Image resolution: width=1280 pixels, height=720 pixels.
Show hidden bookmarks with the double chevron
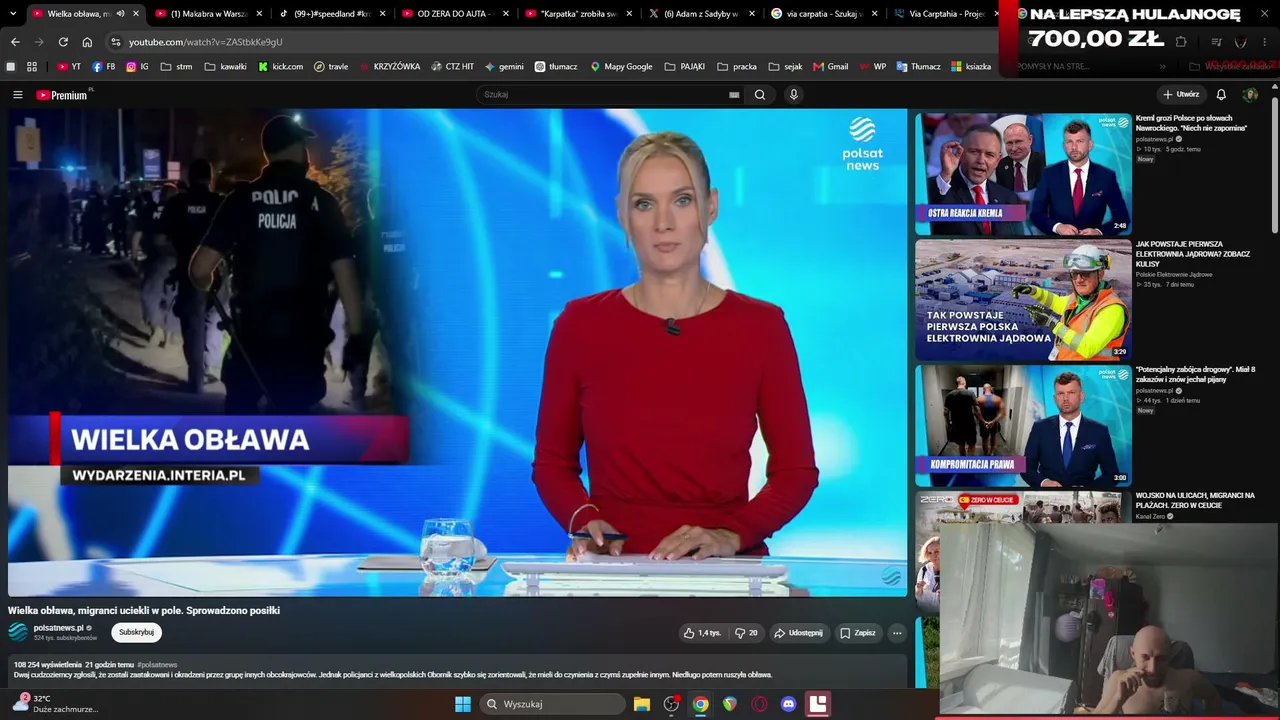tap(1162, 67)
